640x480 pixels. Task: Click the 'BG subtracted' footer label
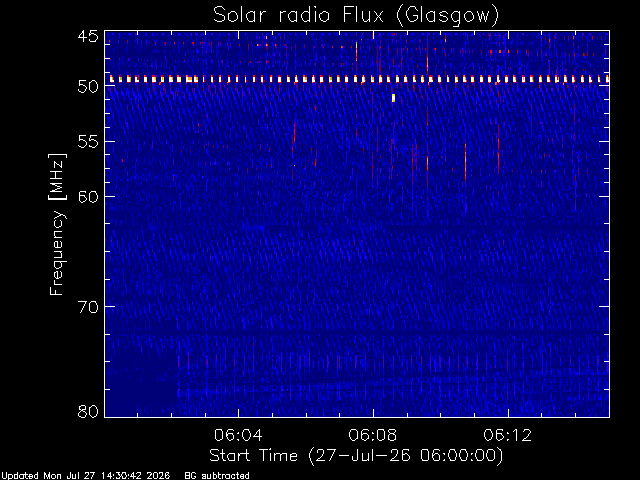coord(217,476)
